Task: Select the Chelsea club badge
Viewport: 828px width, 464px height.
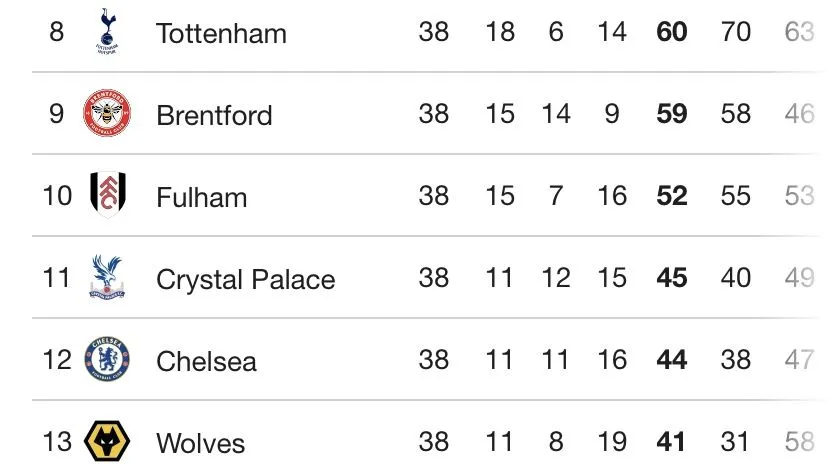Action: 106,360
